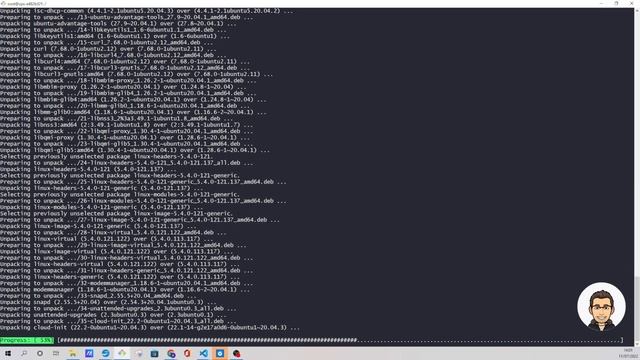Click line Unpacking libnss3:amd64
640x360 pixels.
127,125
